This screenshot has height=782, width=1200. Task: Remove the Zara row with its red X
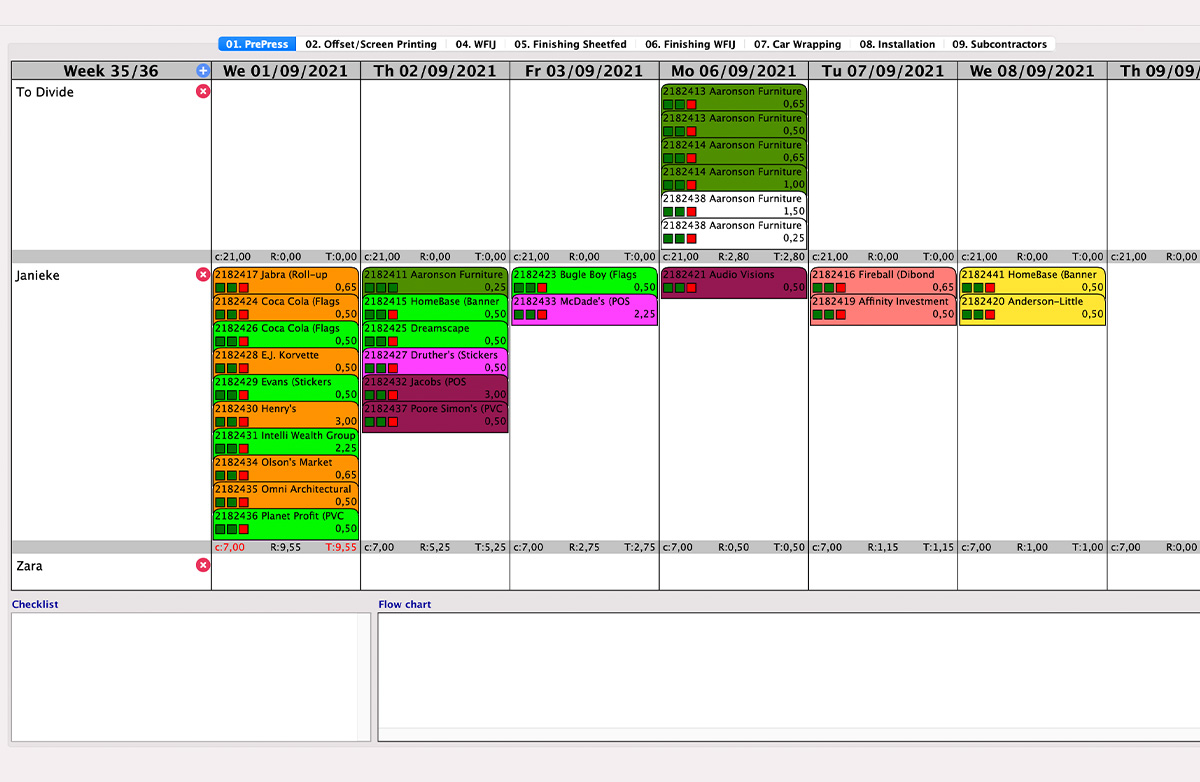click(203, 565)
